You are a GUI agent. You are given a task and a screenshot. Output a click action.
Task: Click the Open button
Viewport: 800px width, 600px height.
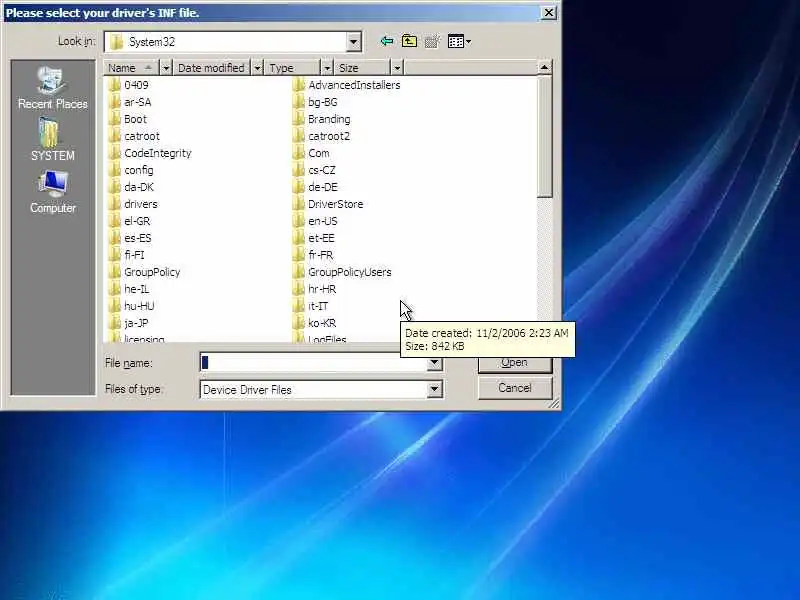515,363
